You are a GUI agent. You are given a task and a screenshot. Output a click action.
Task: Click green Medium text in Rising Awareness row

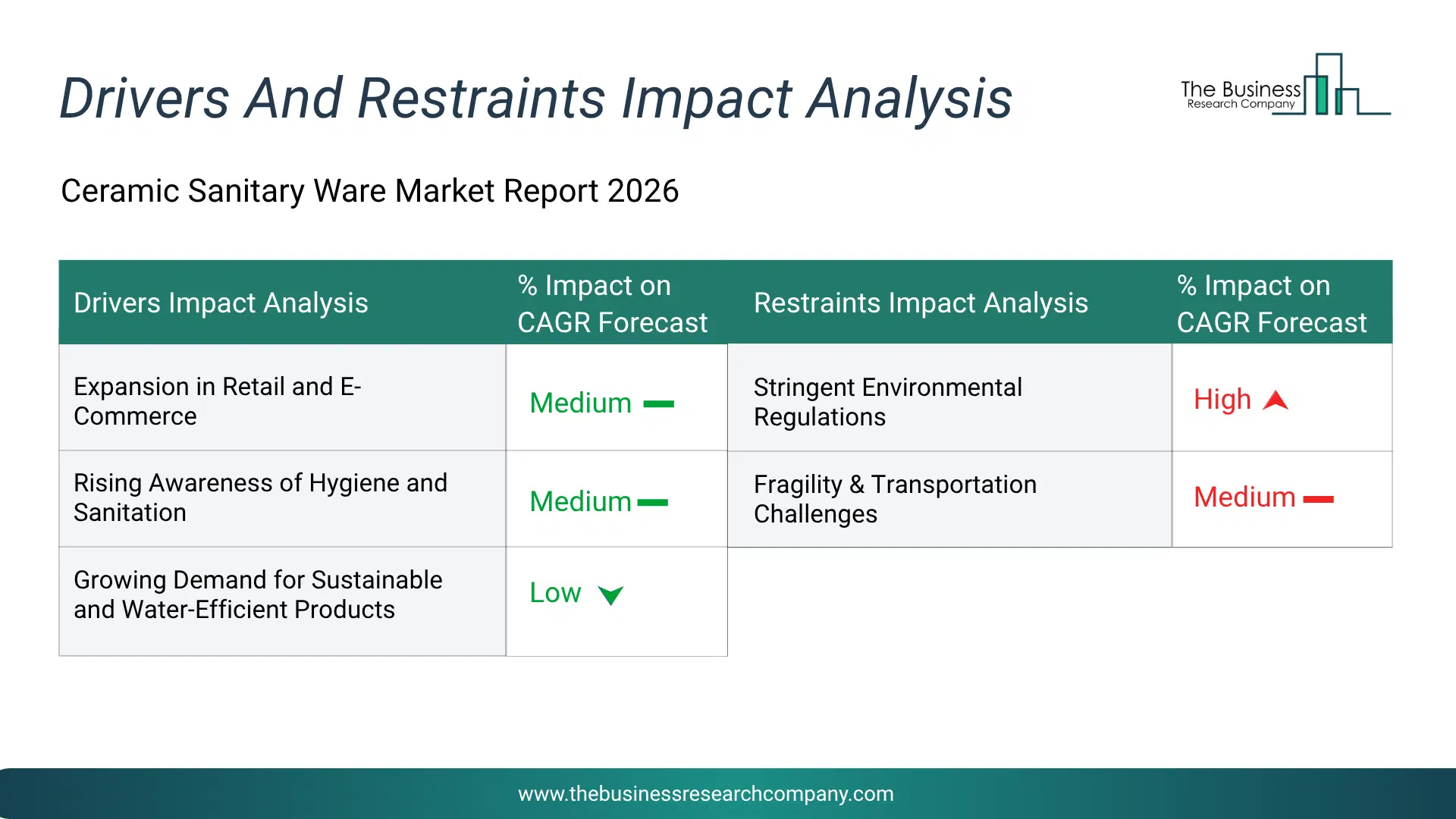click(x=580, y=502)
